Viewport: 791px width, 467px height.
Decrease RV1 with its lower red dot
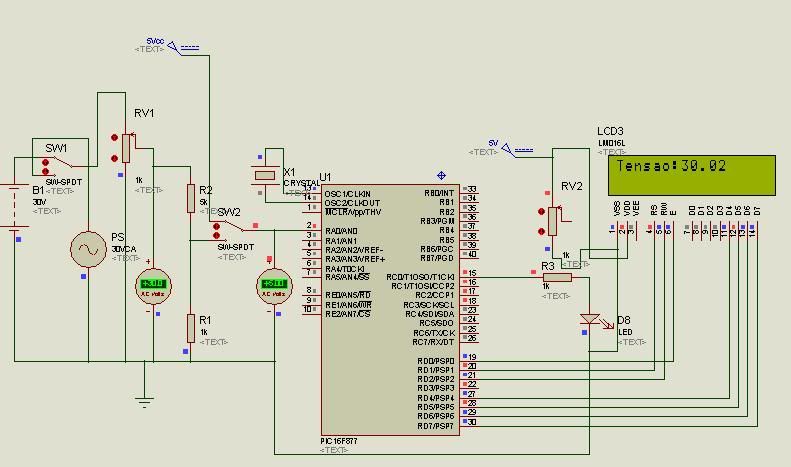coord(115,158)
